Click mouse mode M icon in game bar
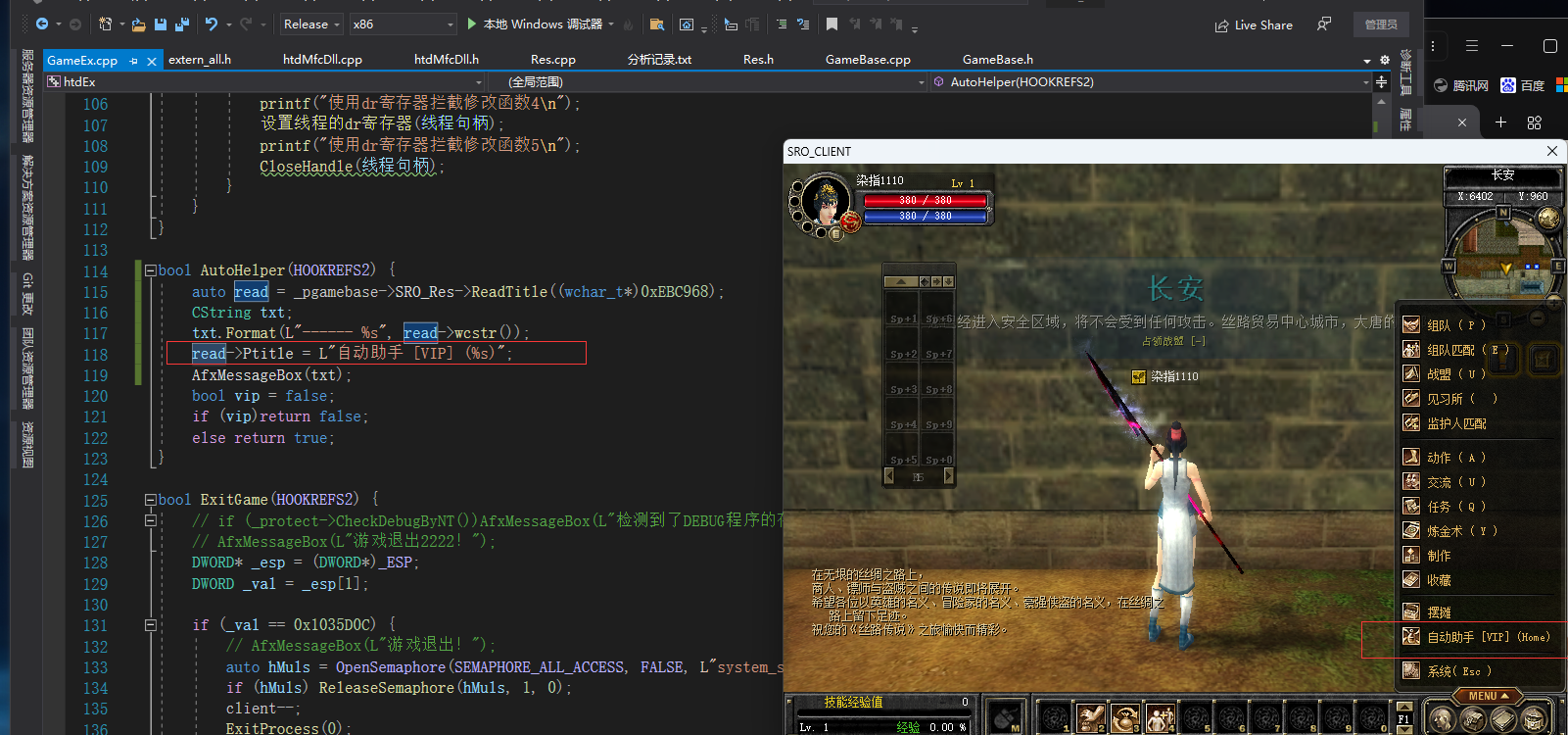The width and height of the screenshot is (1568, 735). (1004, 718)
